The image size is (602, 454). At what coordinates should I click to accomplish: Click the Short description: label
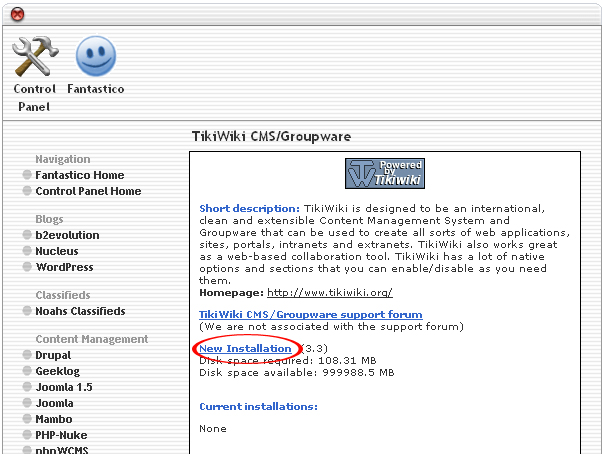(249, 209)
